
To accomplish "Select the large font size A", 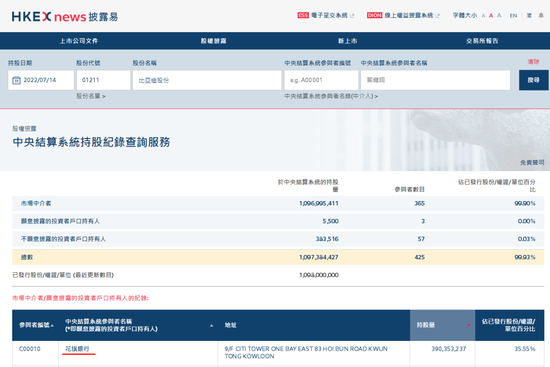I will tap(499, 15).
